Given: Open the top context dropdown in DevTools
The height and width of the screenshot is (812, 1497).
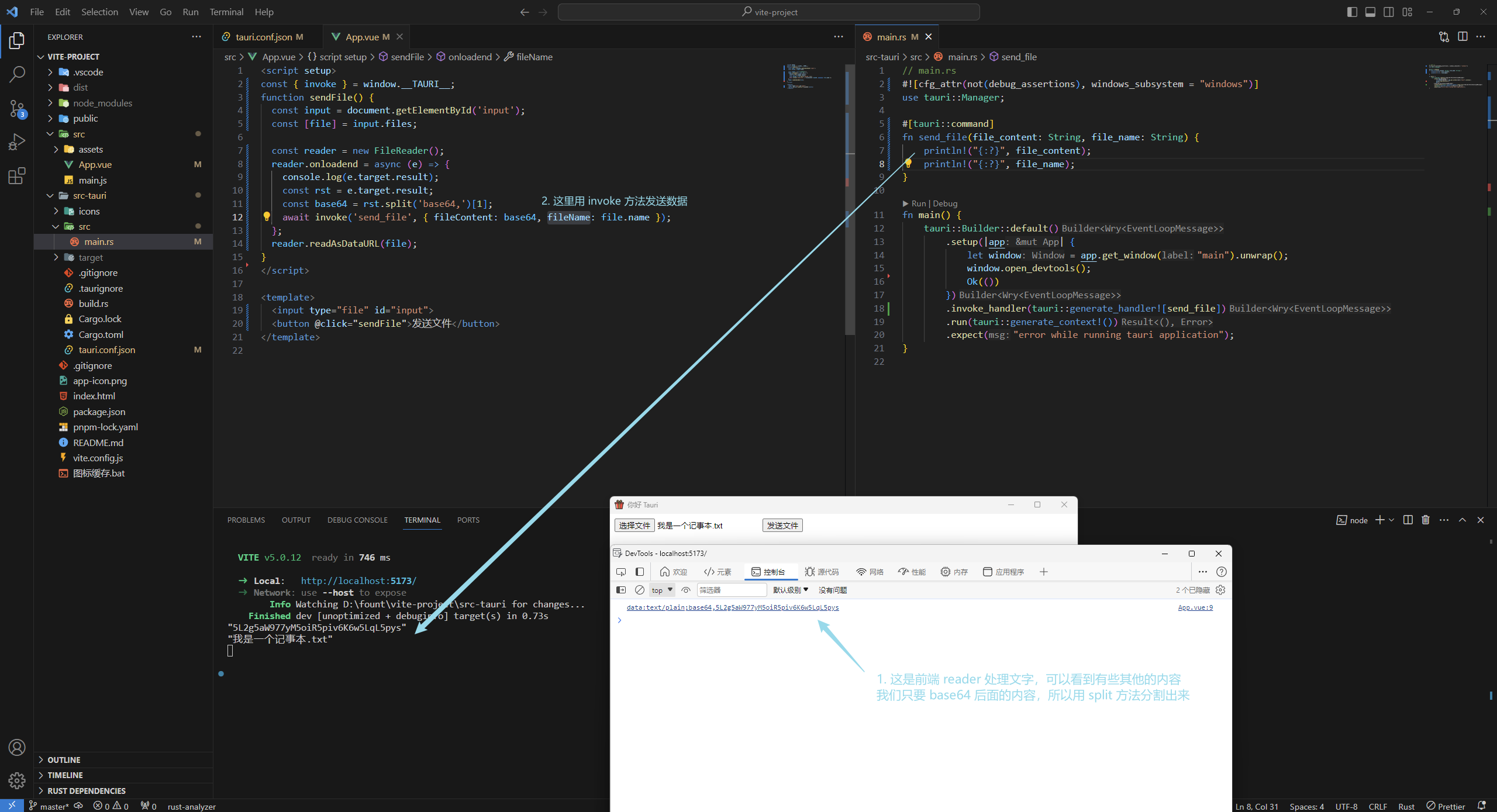Looking at the screenshot, I should point(662,590).
